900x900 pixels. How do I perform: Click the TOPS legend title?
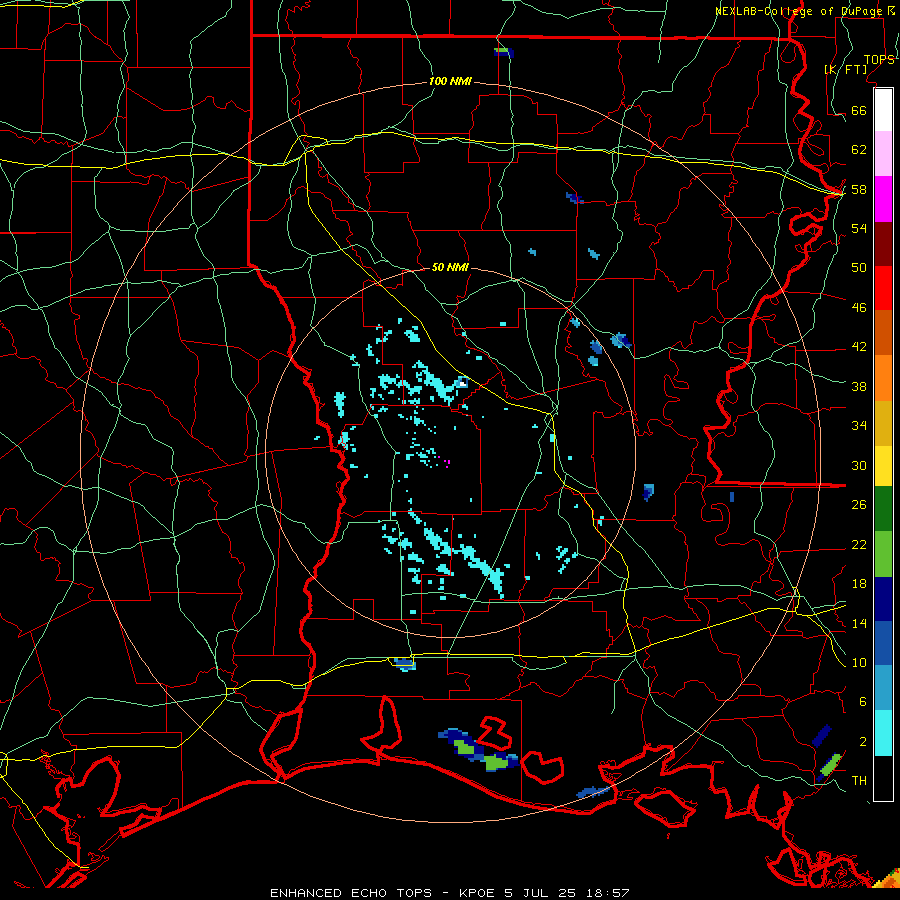[x=879, y=60]
